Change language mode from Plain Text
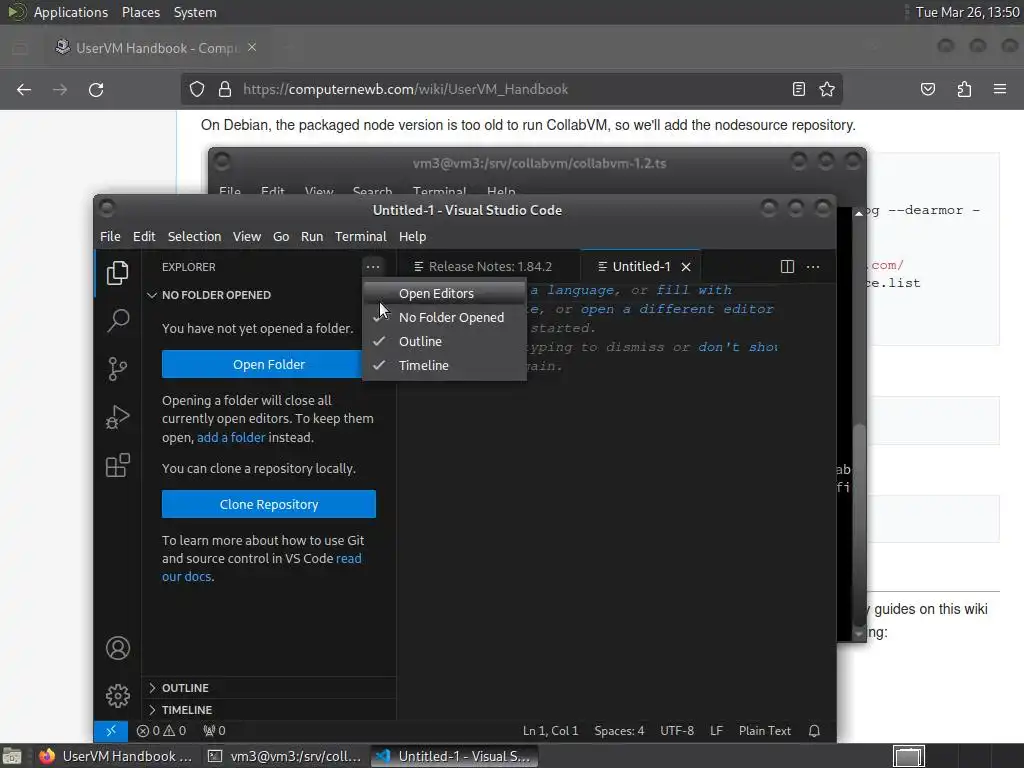The image size is (1024, 768). point(765,731)
